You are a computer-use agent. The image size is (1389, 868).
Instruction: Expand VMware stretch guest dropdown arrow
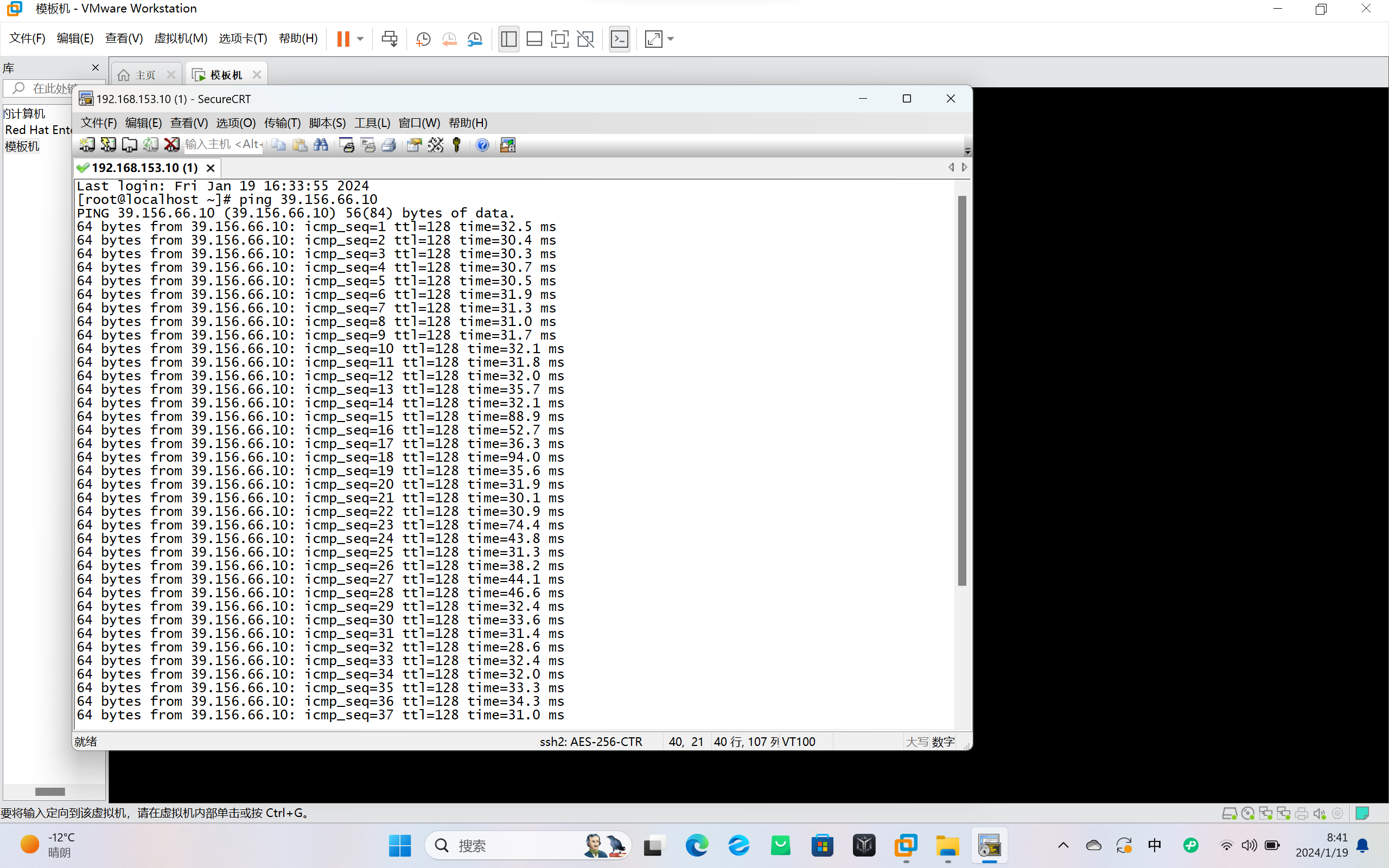[671, 39]
